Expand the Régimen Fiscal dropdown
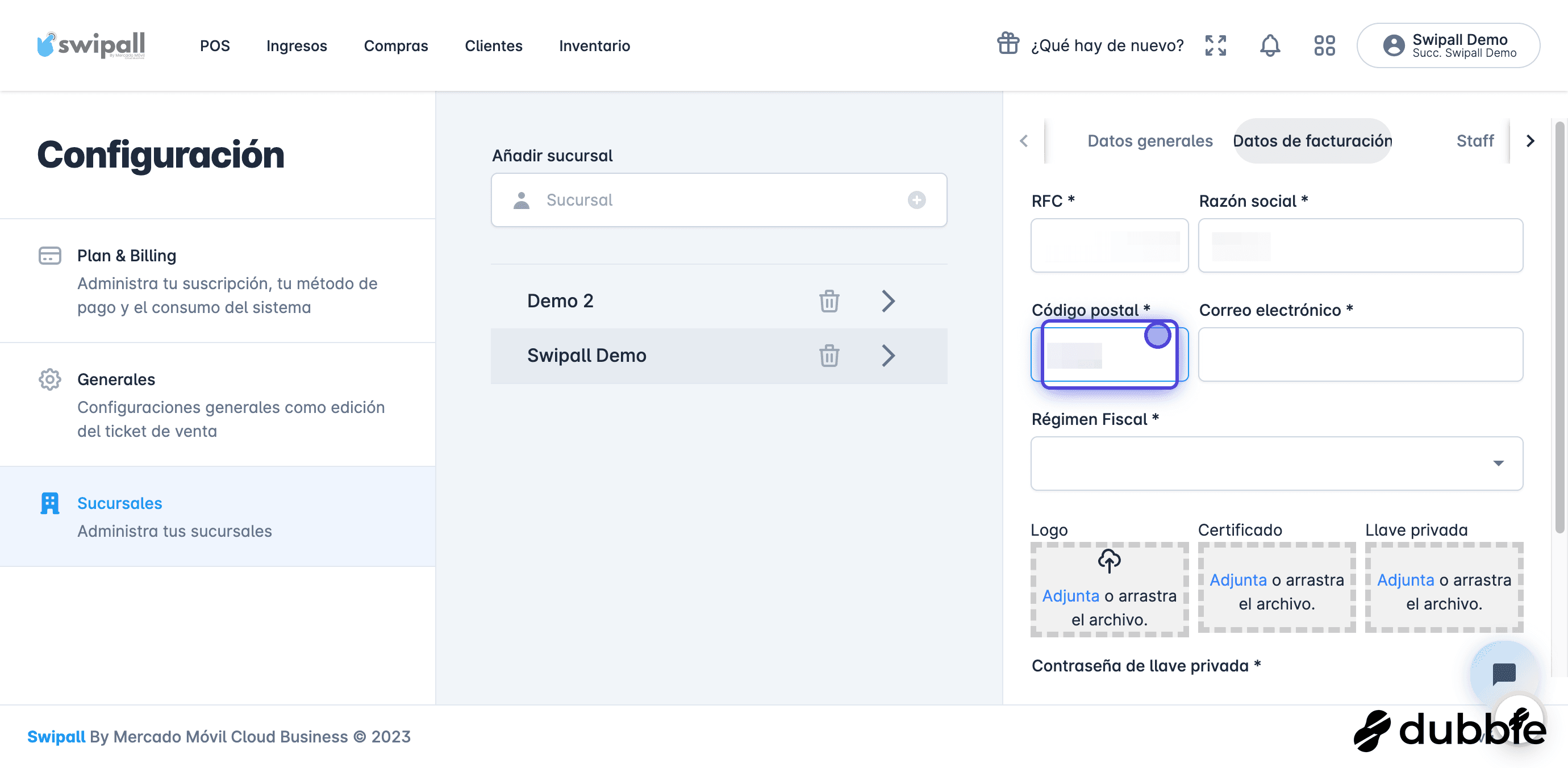This screenshot has width=1568, height=768. coord(1277,463)
